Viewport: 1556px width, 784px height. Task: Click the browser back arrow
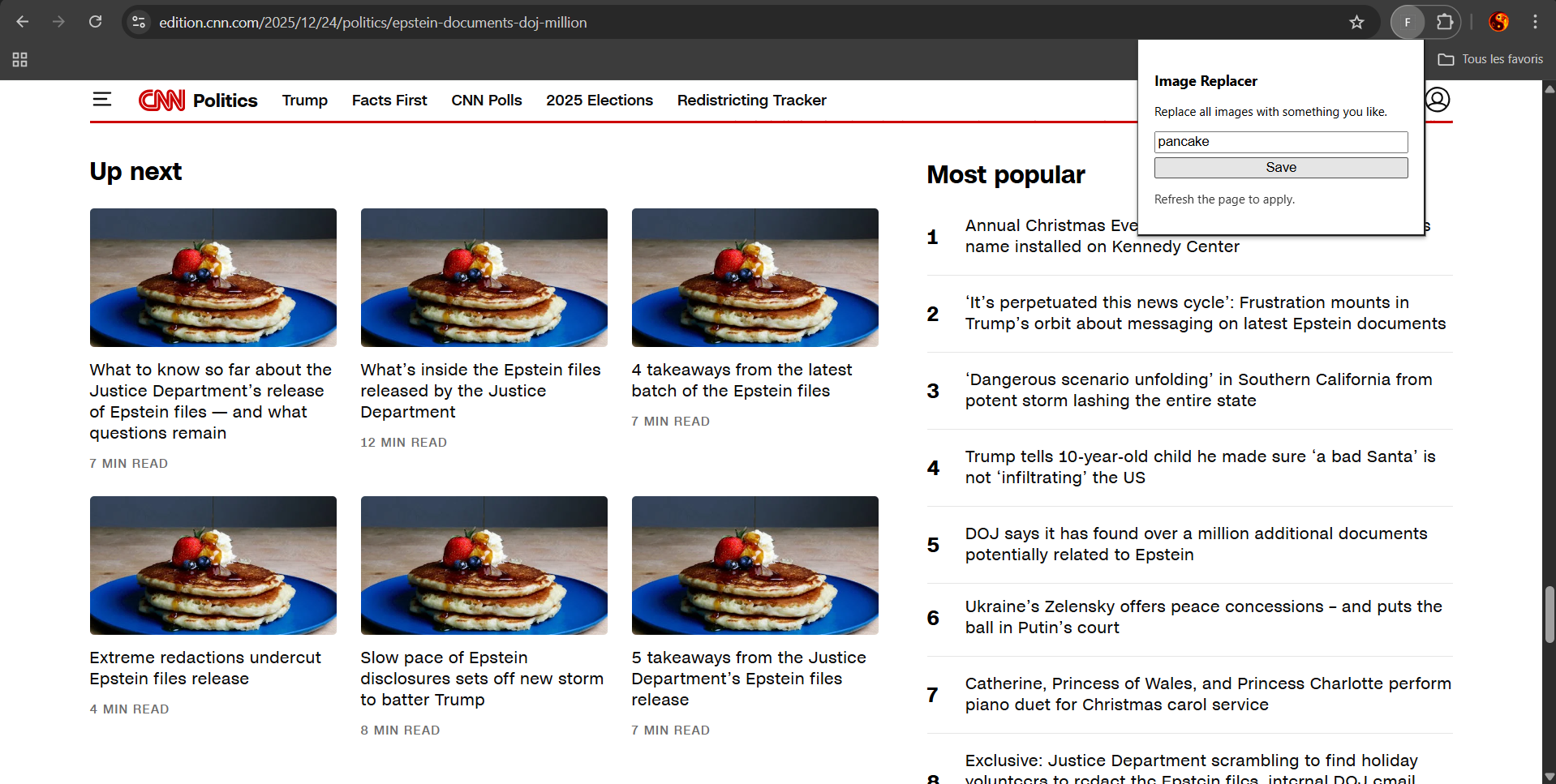(x=23, y=22)
